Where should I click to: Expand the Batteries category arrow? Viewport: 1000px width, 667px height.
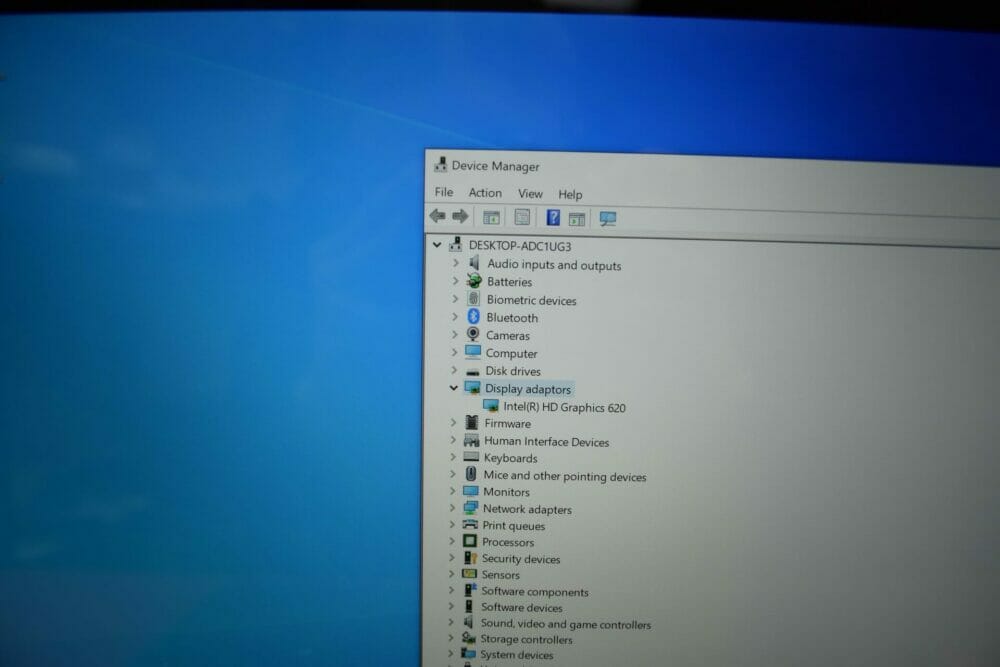point(455,281)
